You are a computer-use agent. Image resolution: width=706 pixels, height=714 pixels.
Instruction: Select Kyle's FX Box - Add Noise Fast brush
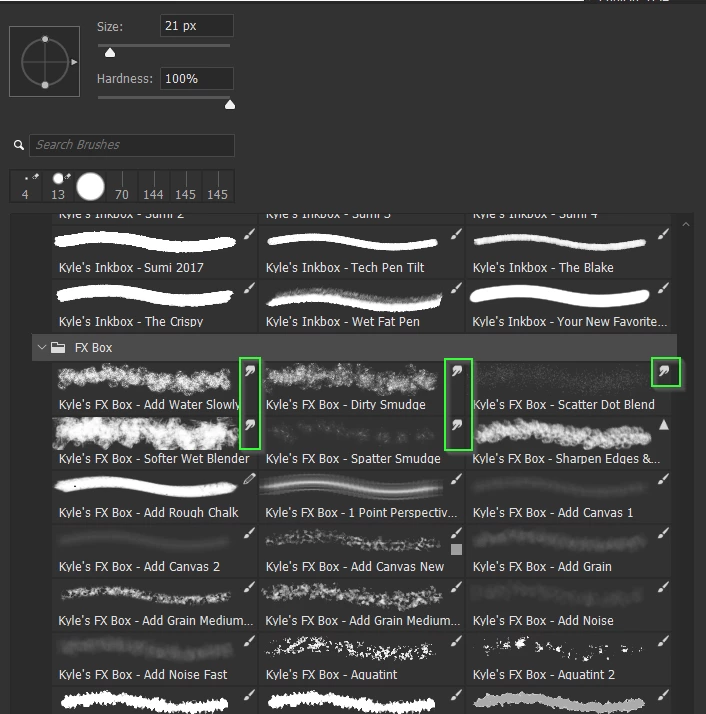(154, 658)
